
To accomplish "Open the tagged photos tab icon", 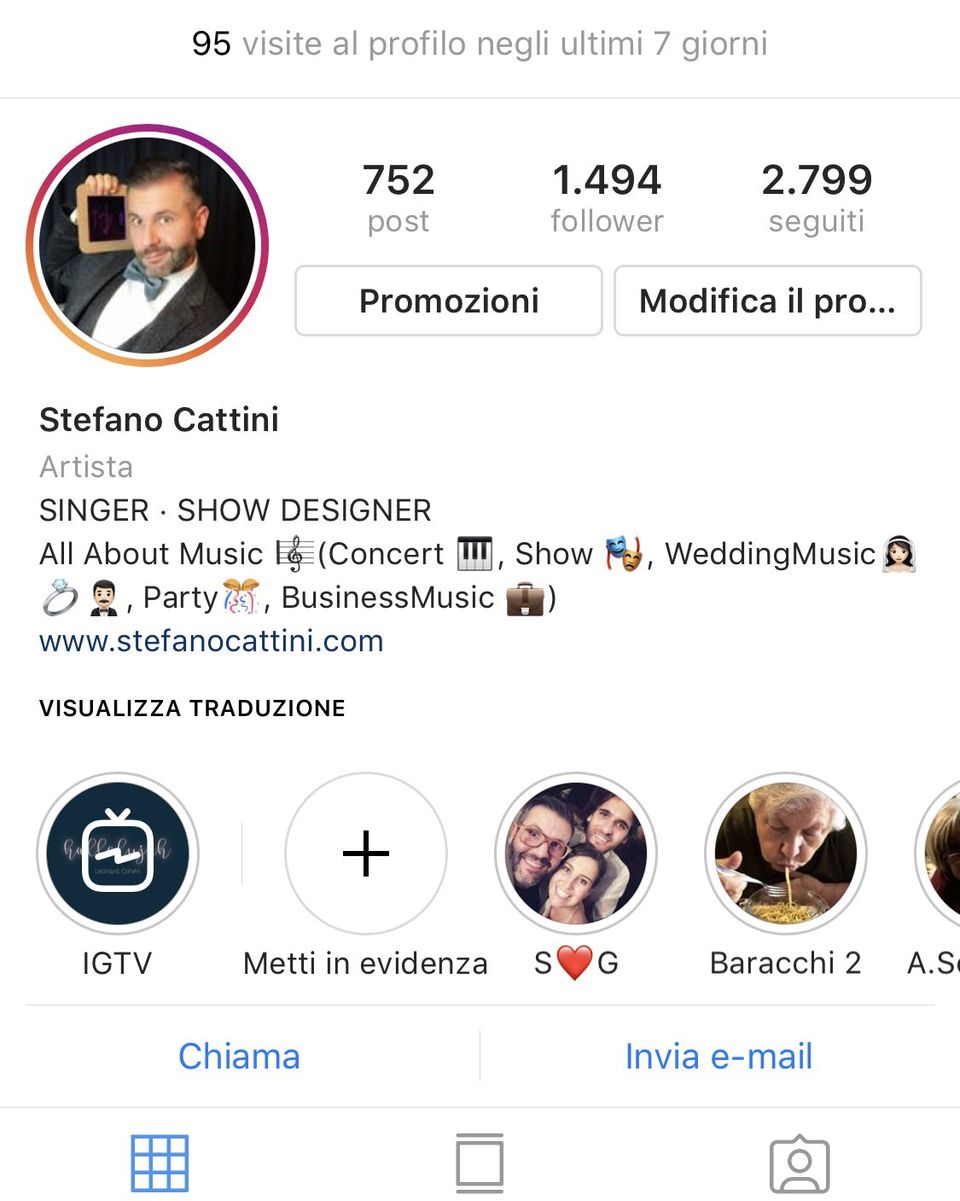I will point(799,1165).
